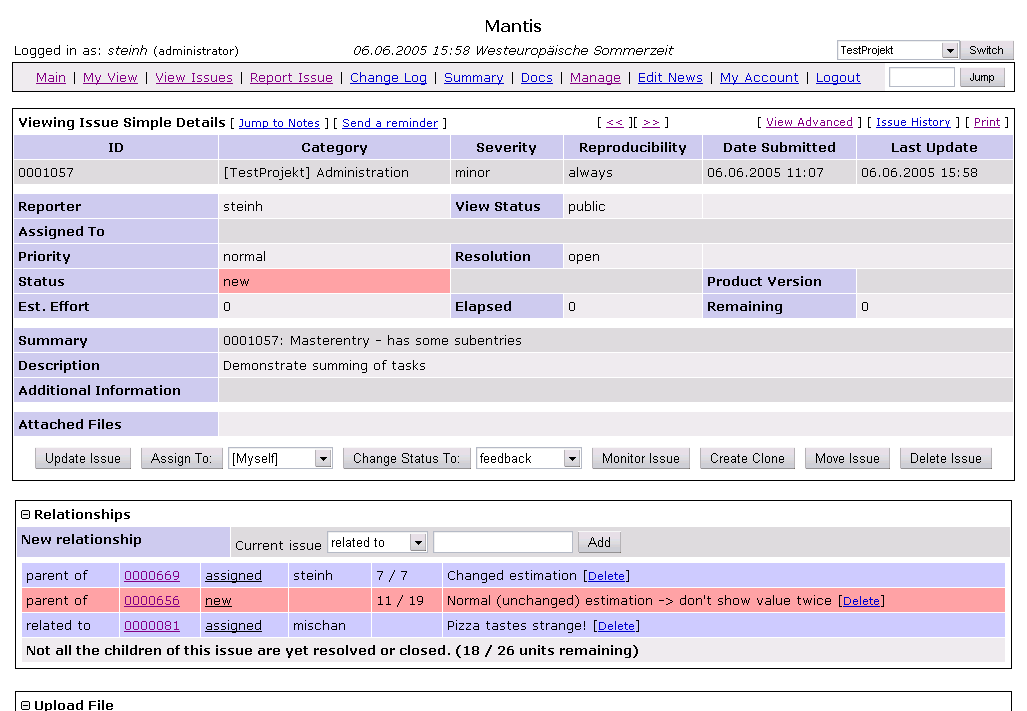Add the new relationship with Add button
The image size is (1027, 711).
(x=599, y=542)
